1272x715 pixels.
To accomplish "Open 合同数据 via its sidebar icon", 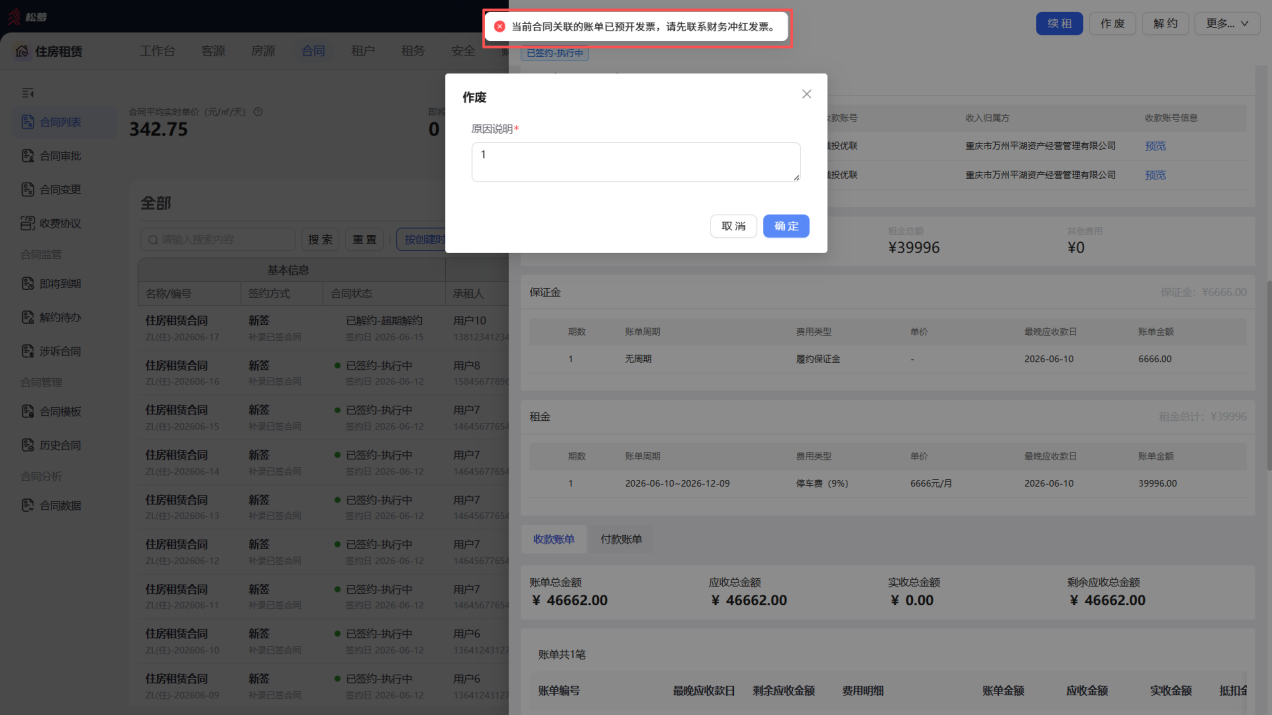I will (x=28, y=505).
